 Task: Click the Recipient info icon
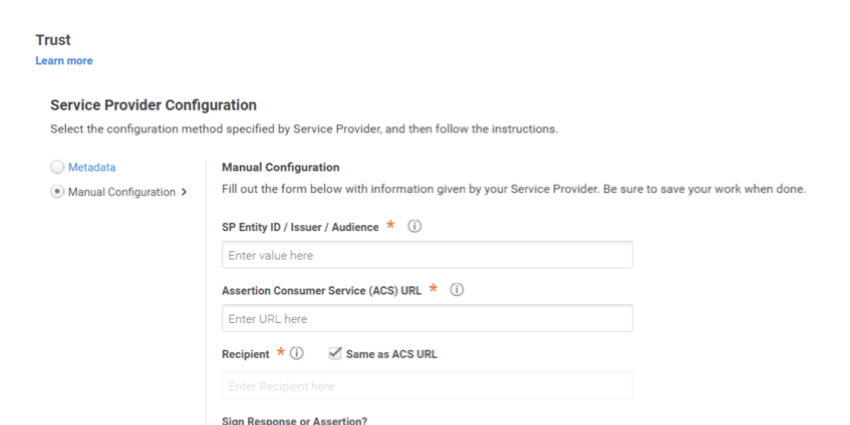[x=297, y=354]
